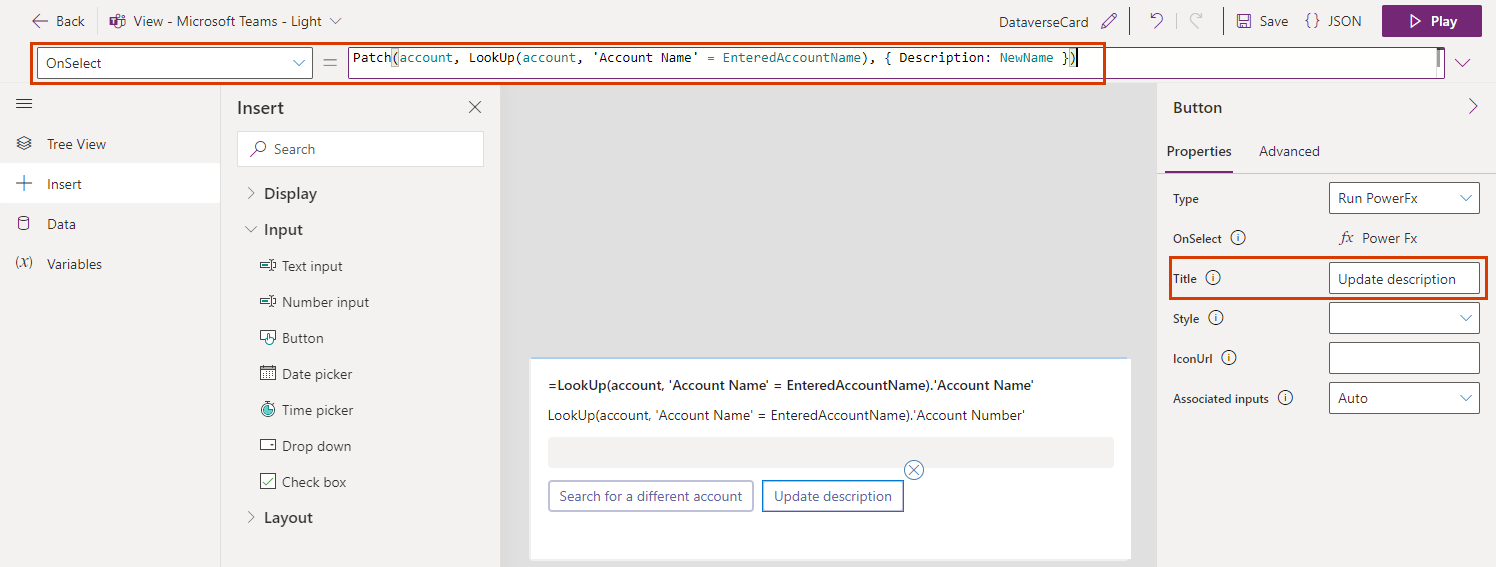The height and width of the screenshot is (567, 1496).
Task: Open the Style dropdown
Action: tap(1404, 318)
